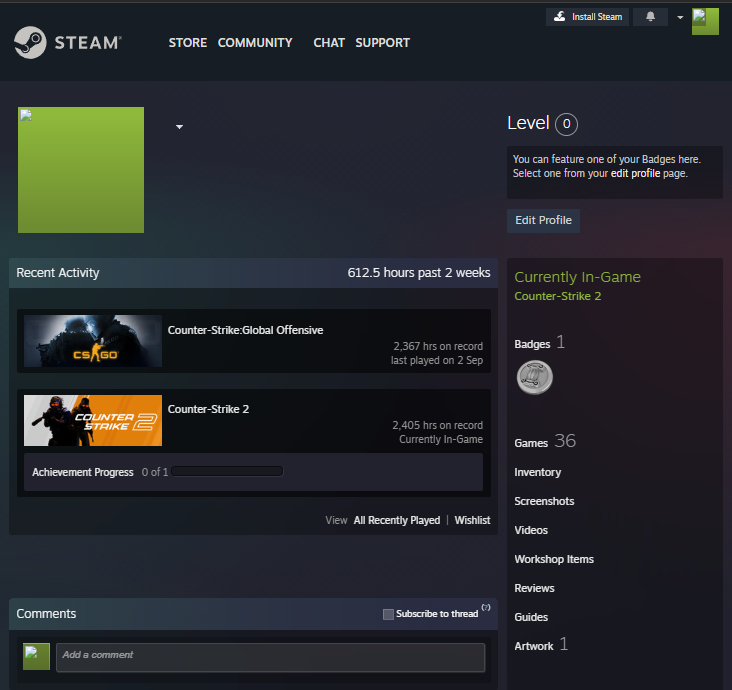Open Videos from the sidebar
This screenshot has height=690, width=732.
tap(531, 530)
